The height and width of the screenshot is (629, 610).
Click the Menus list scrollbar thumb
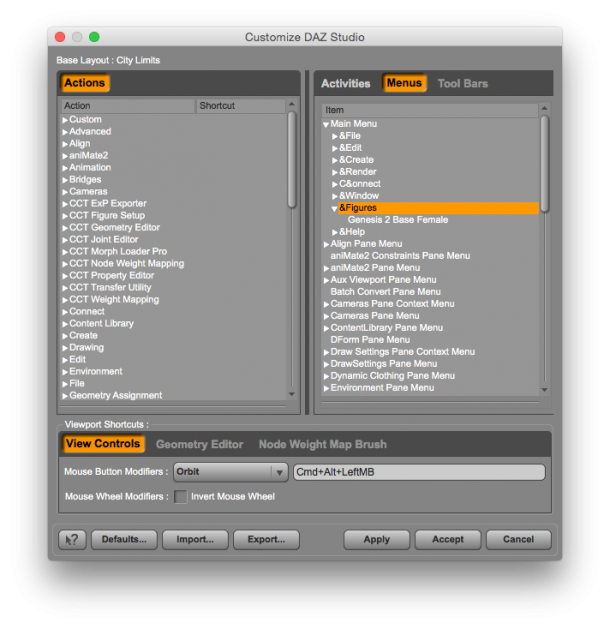(x=544, y=164)
